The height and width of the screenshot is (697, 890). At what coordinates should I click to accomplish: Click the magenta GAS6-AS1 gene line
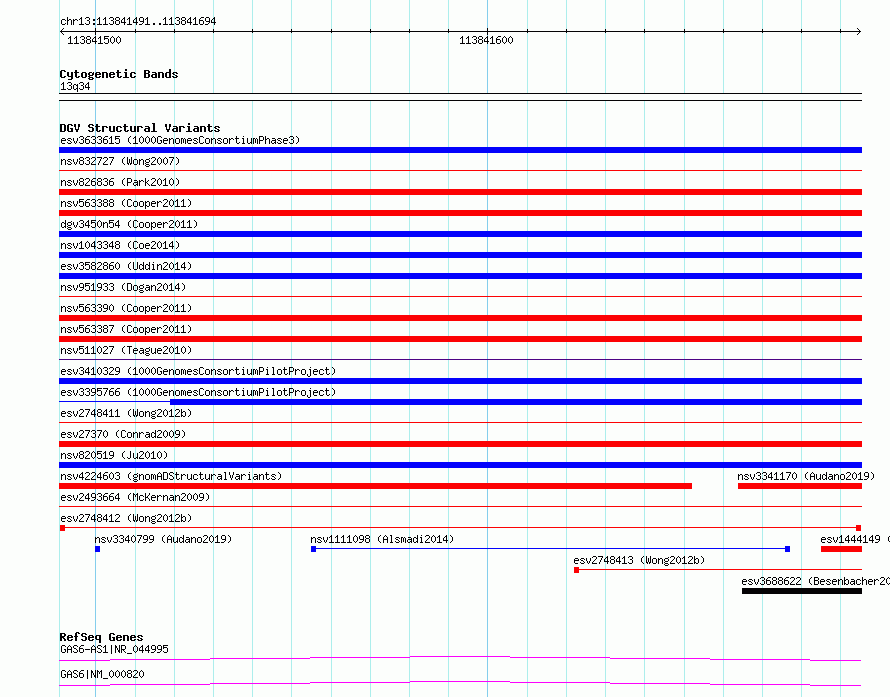click(460, 658)
